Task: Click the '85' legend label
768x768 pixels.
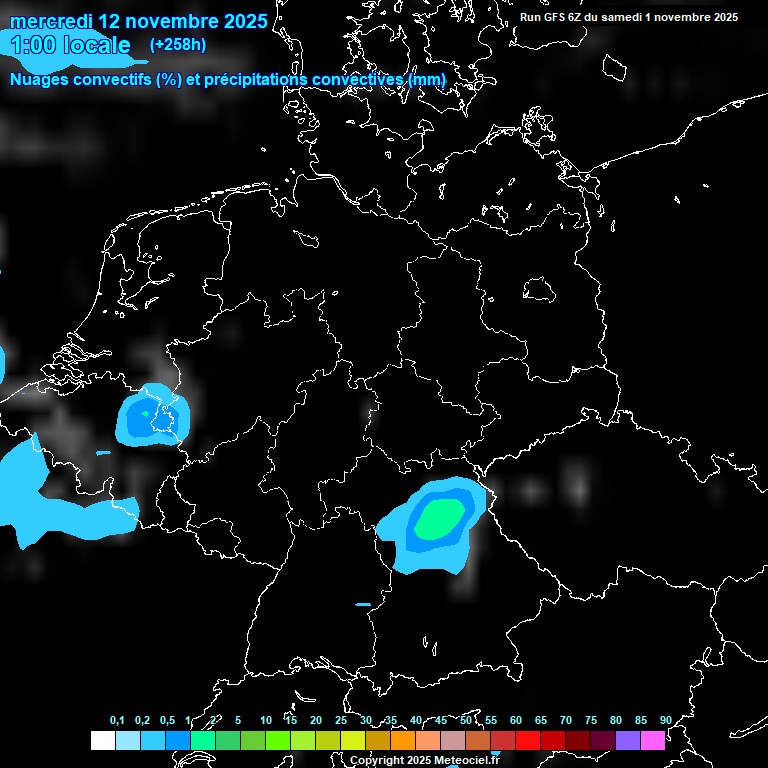Action: 641,720
